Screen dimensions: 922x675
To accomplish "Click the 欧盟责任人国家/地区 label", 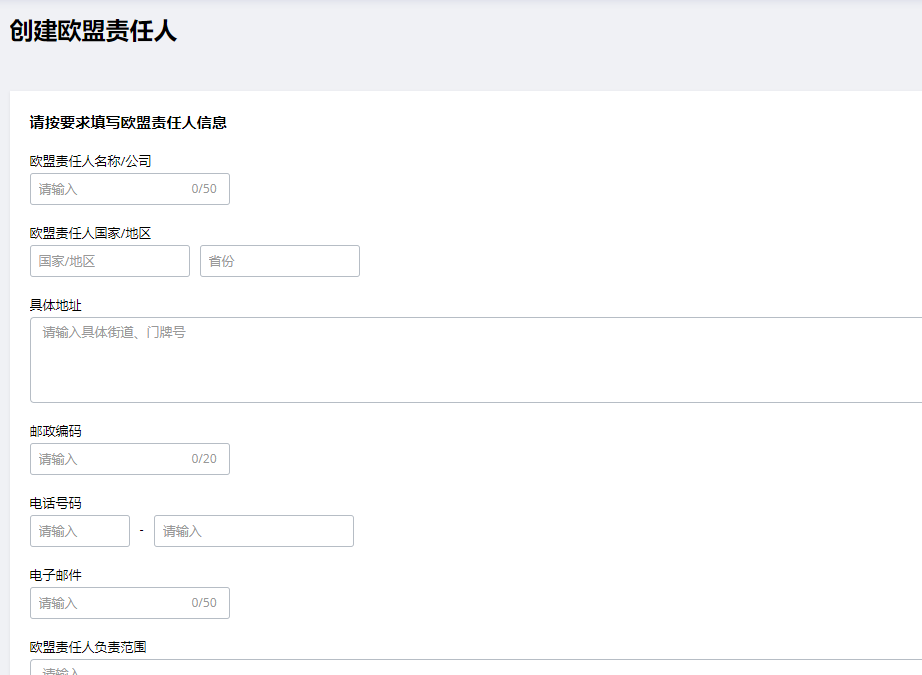I will pos(90,233).
